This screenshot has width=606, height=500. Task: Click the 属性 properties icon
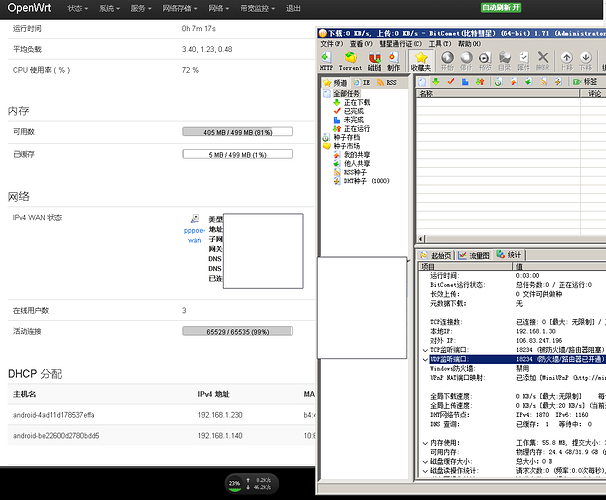pos(524,61)
